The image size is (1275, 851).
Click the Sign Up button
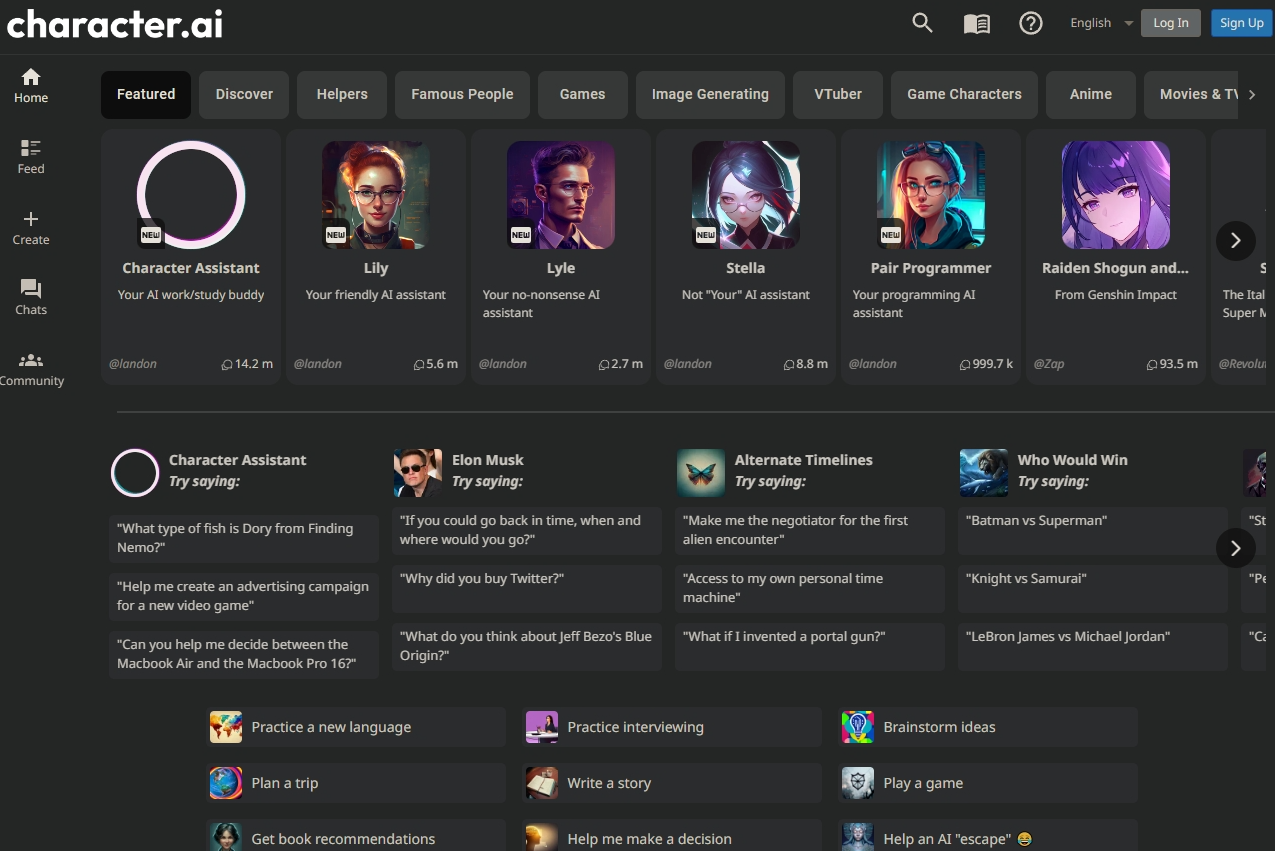pos(1242,23)
